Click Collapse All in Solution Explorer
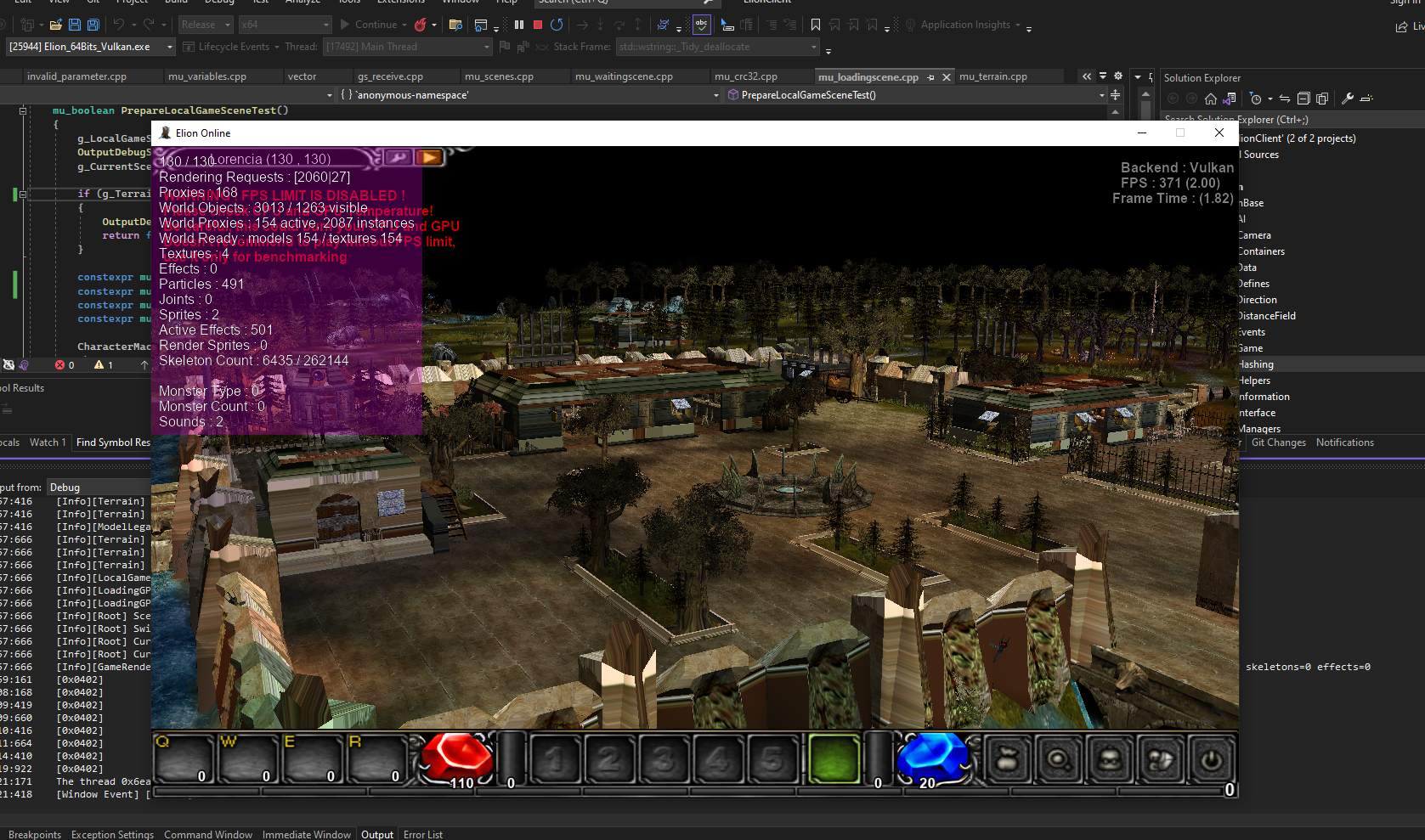This screenshot has width=1425, height=840. click(x=1303, y=99)
